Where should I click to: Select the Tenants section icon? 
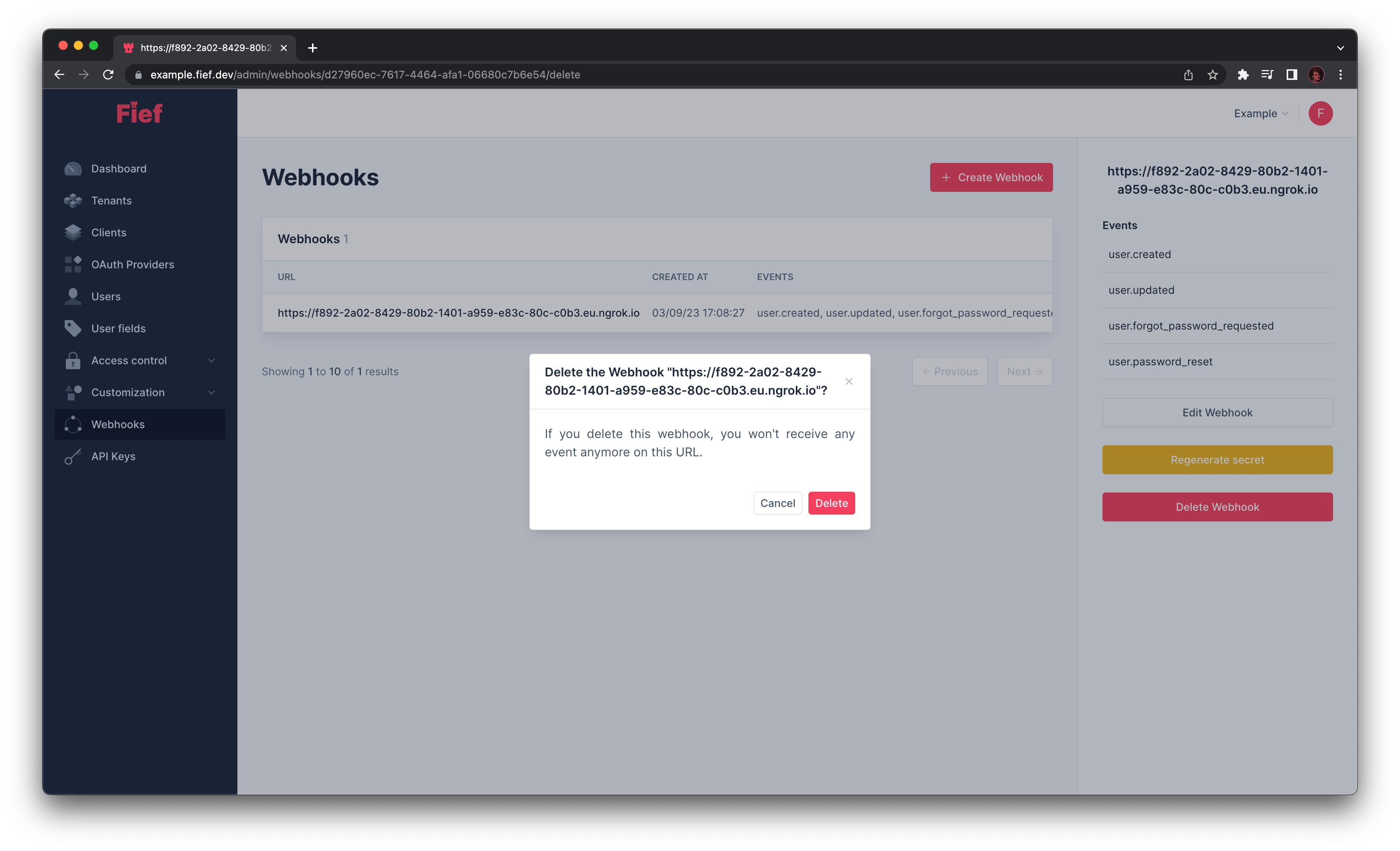pos(73,200)
